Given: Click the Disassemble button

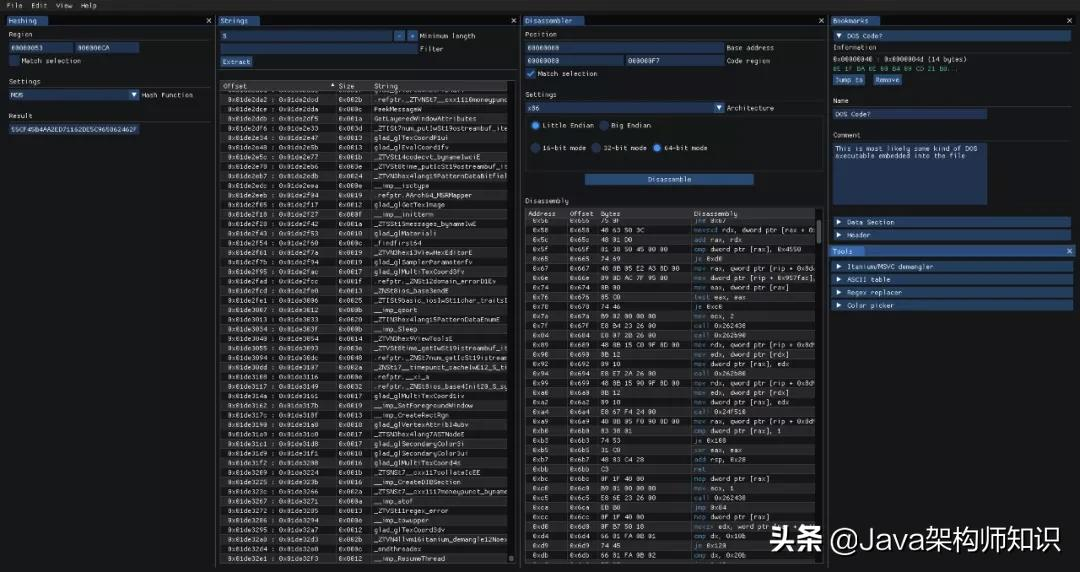Looking at the screenshot, I should (x=669, y=179).
